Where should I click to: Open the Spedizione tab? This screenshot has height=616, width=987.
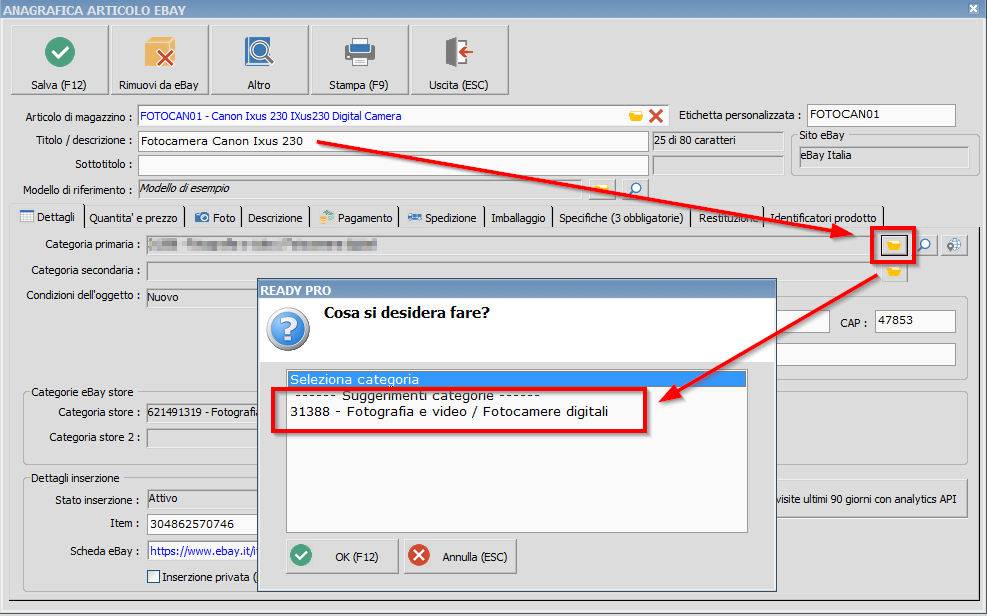[x=442, y=218]
